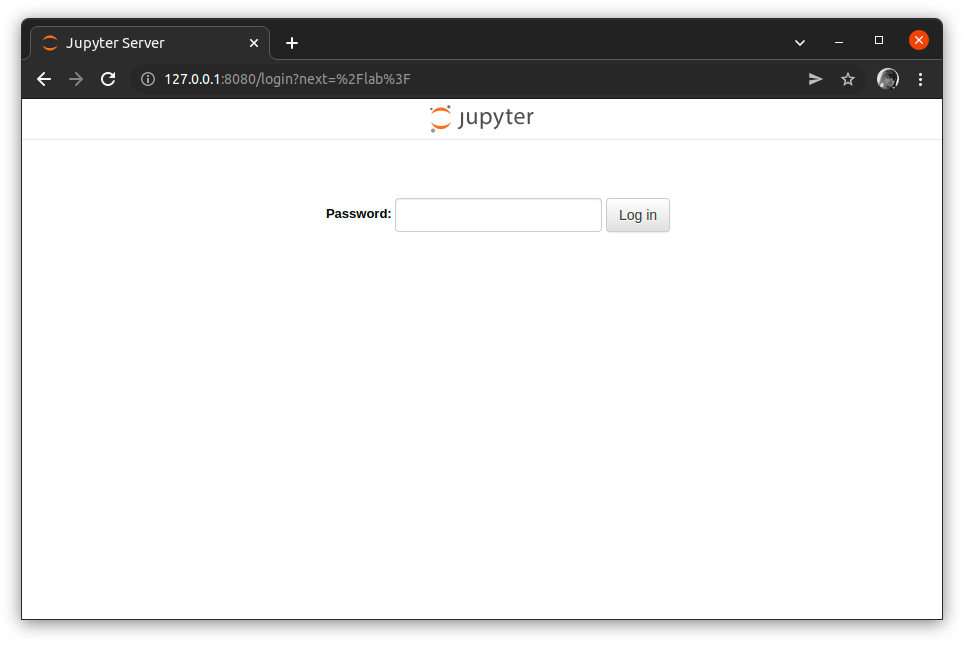
Task: Click the Jupyter logo in header
Action: pos(482,118)
